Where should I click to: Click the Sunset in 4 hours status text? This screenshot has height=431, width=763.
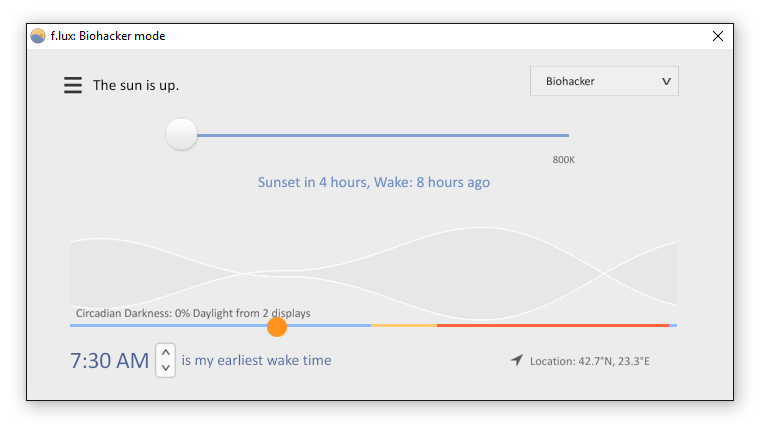point(374,182)
